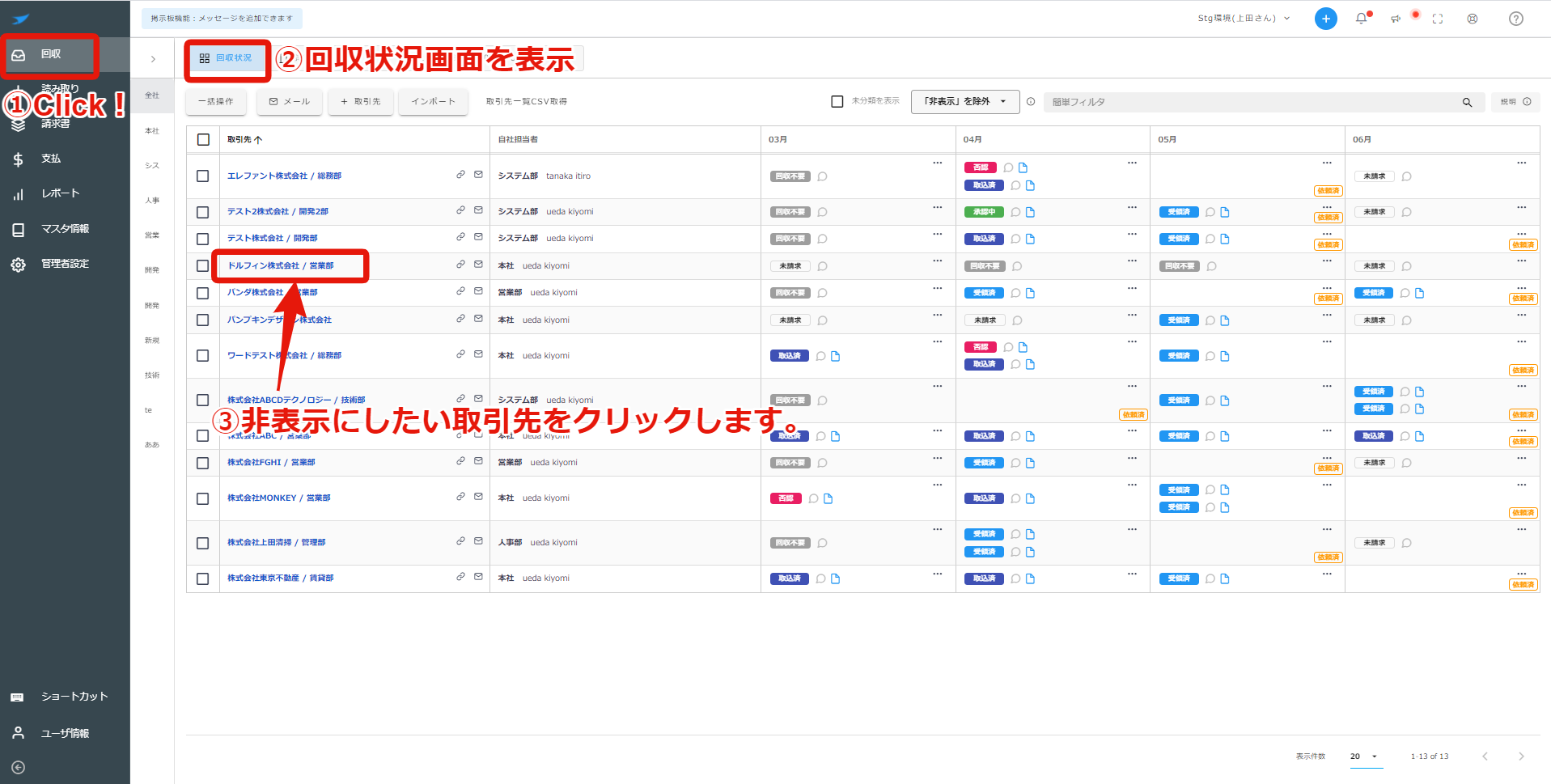The image size is (1551, 784).
Task: Open ドルフィン株式会社 / 営業部 link
Action: [280, 266]
